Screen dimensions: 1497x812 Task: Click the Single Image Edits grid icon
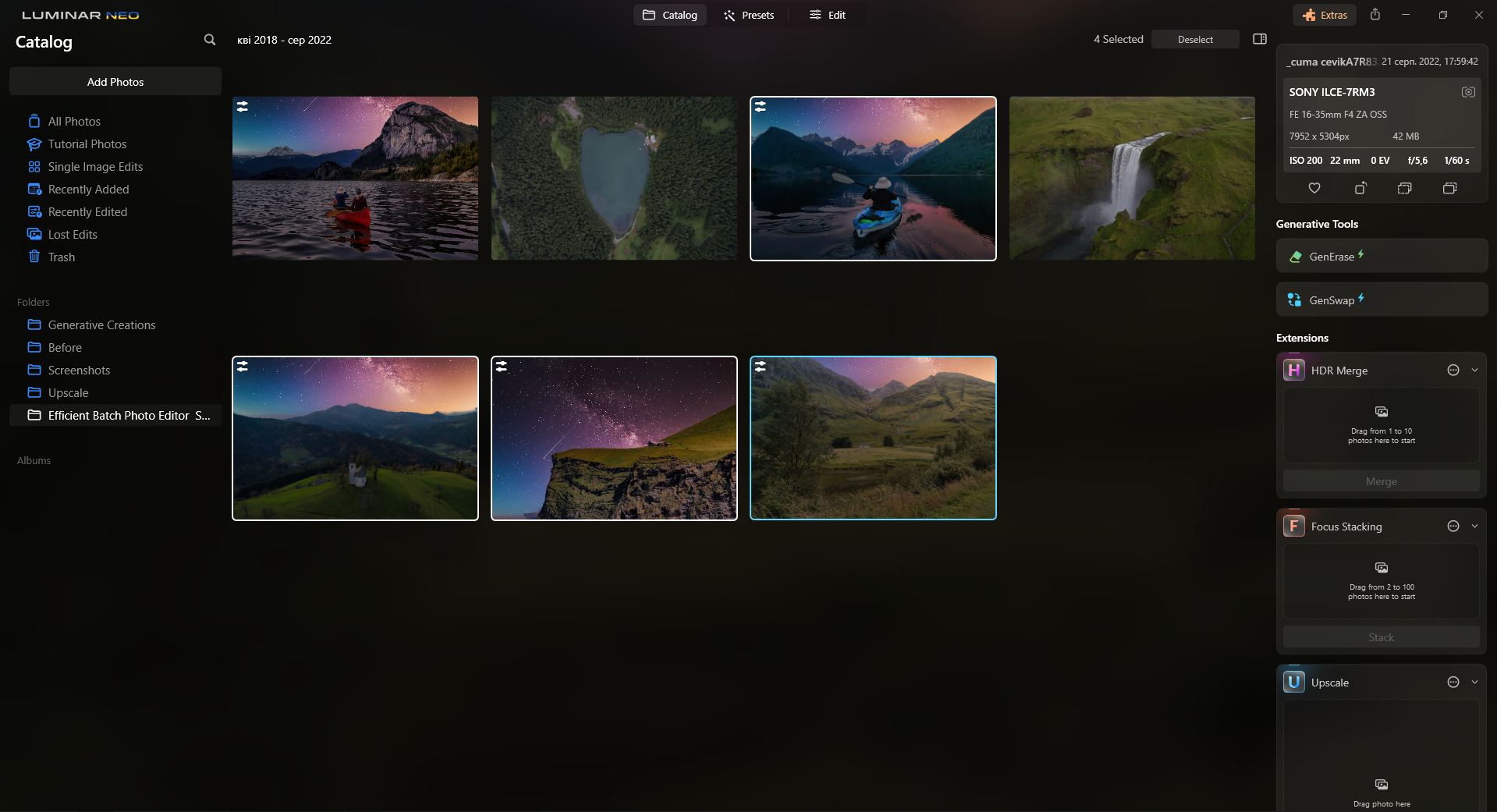[34, 166]
